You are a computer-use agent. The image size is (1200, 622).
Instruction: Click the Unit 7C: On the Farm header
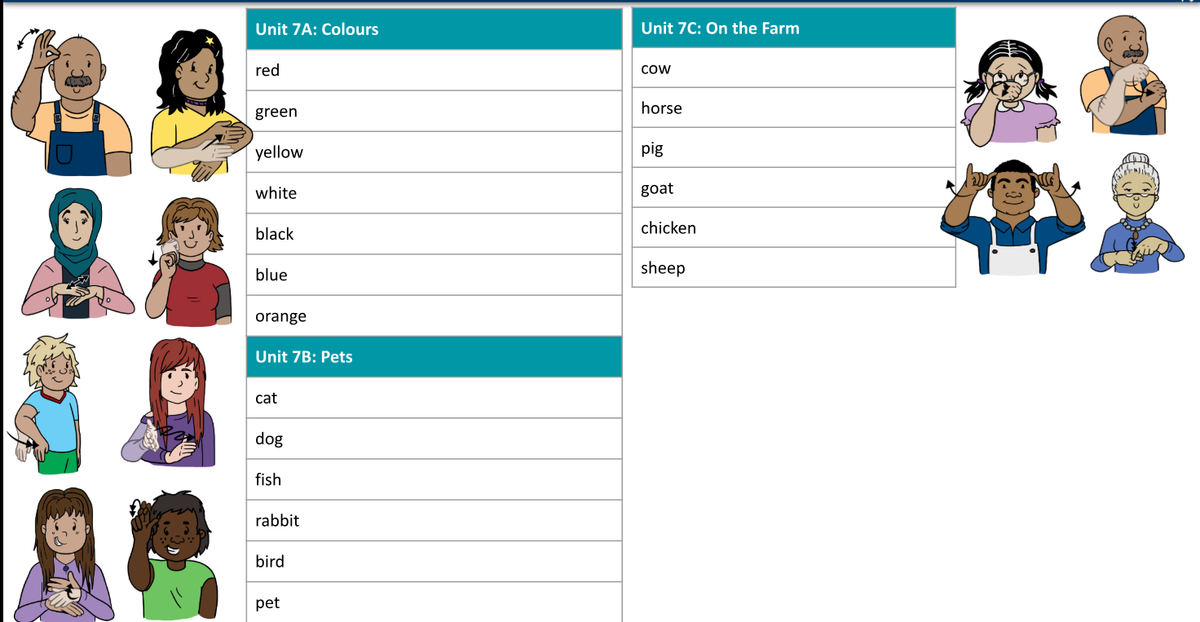793,28
